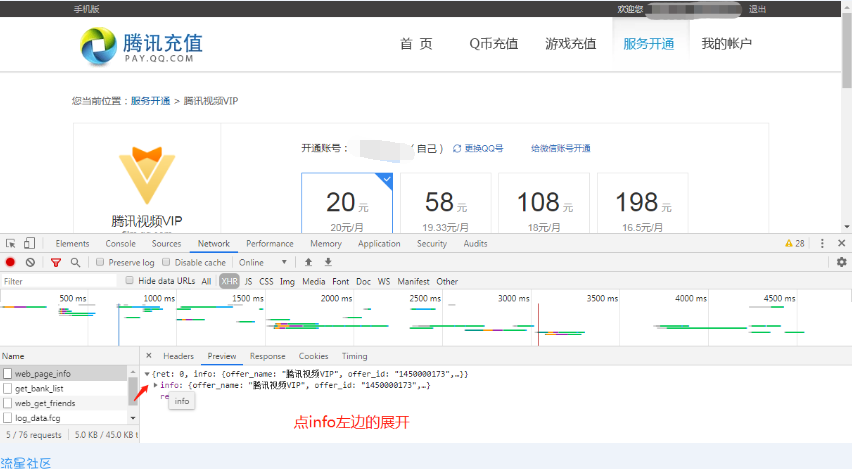Select the WS filter type
Image resolution: width=852 pixels, height=469 pixels.
(x=384, y=281)
